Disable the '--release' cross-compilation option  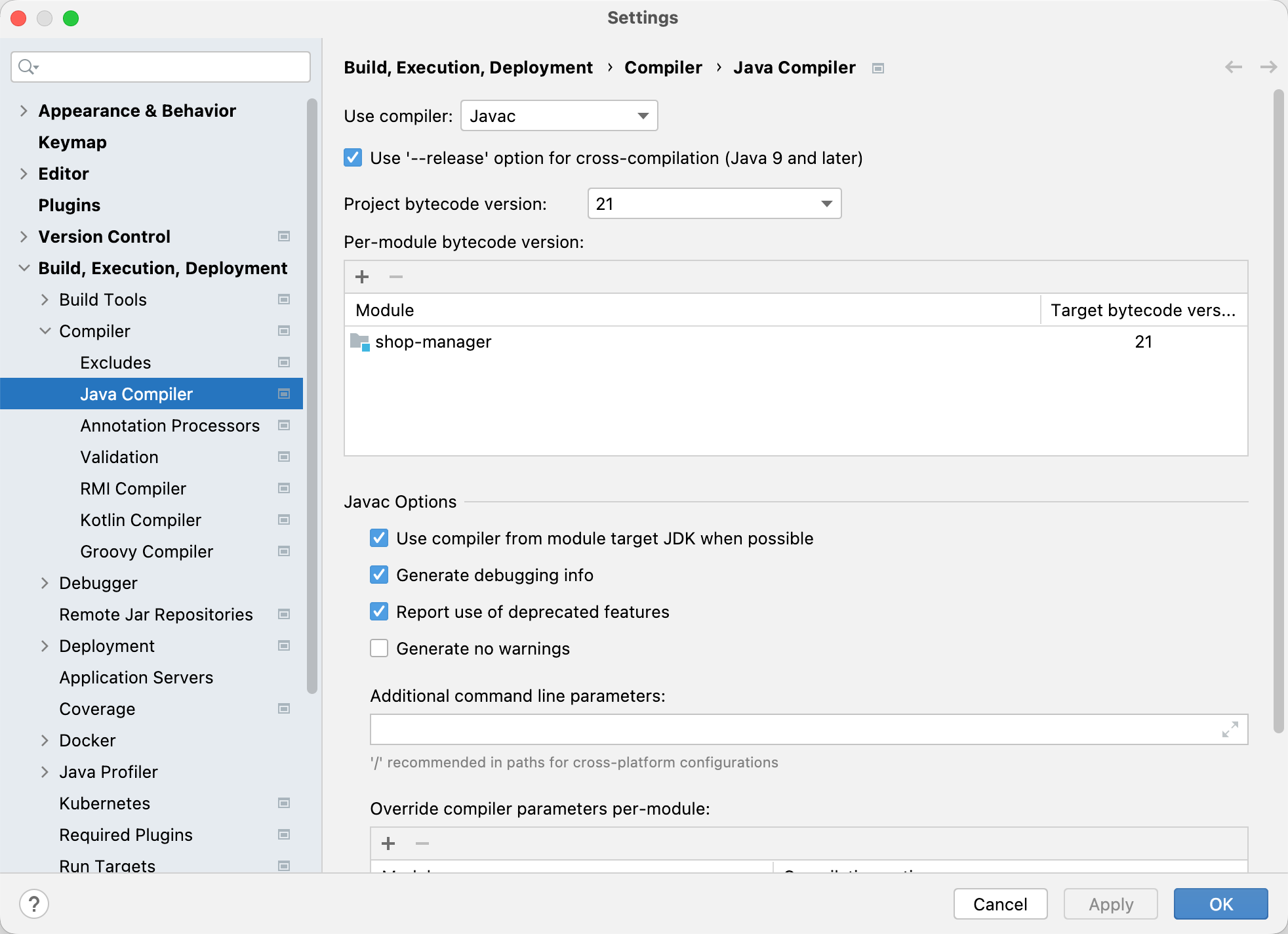(x=353, y=158)
